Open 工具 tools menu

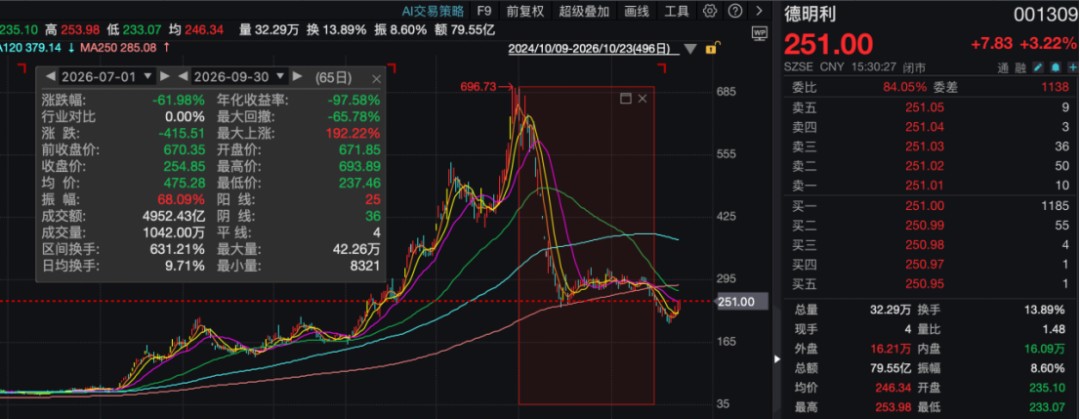coord(676,11)
